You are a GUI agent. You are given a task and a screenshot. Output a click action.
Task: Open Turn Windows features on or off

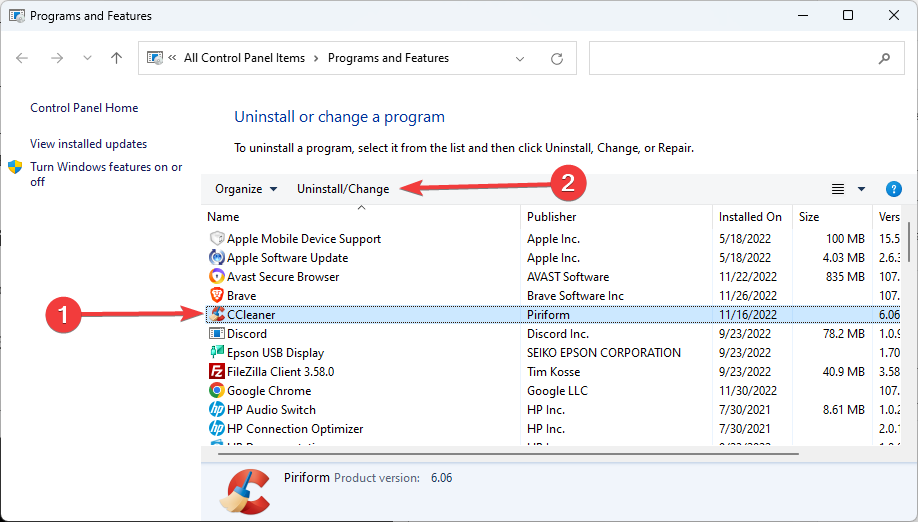pos(106,174)
